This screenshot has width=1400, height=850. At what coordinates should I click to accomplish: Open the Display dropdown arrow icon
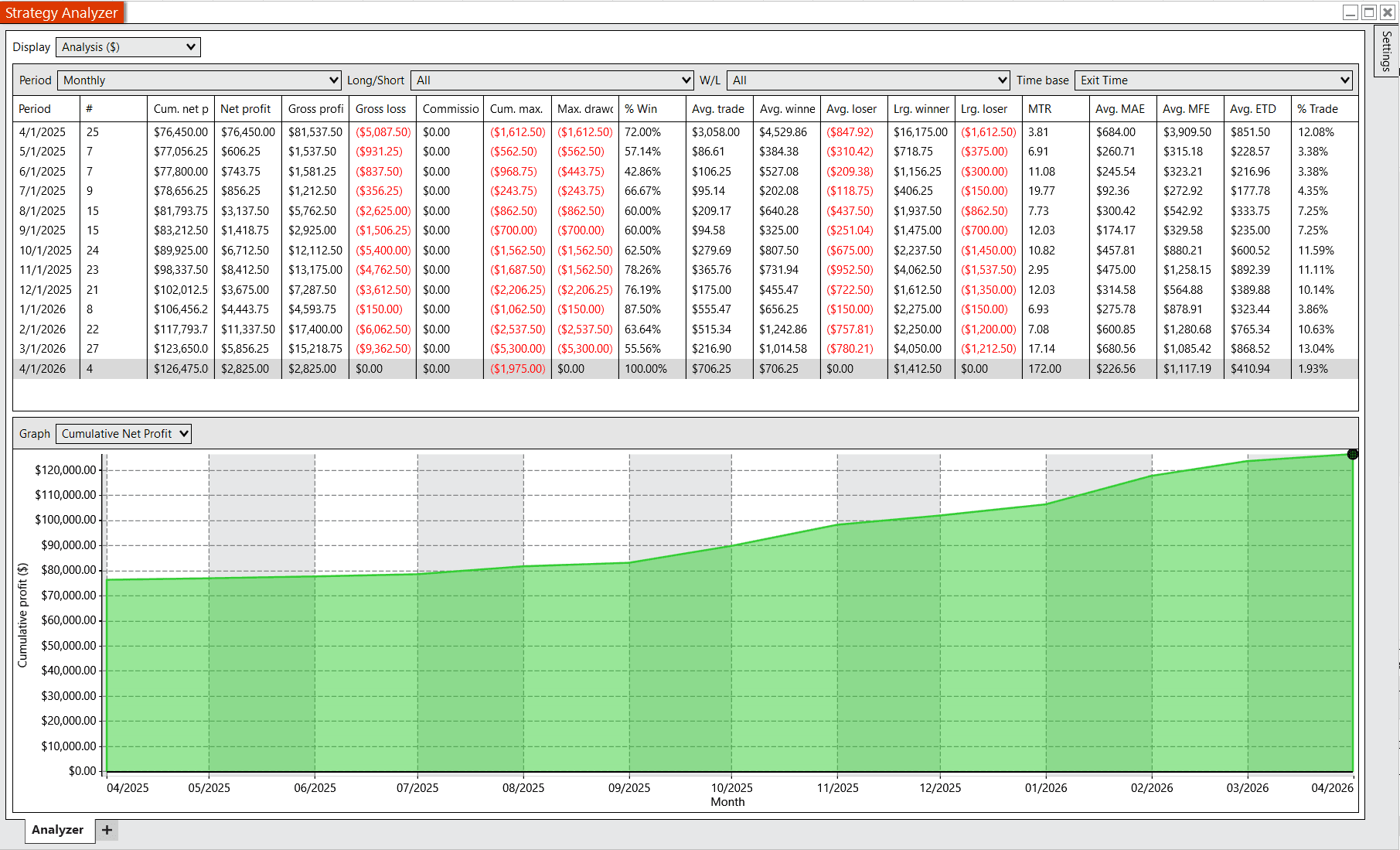[x=189, y=46]
